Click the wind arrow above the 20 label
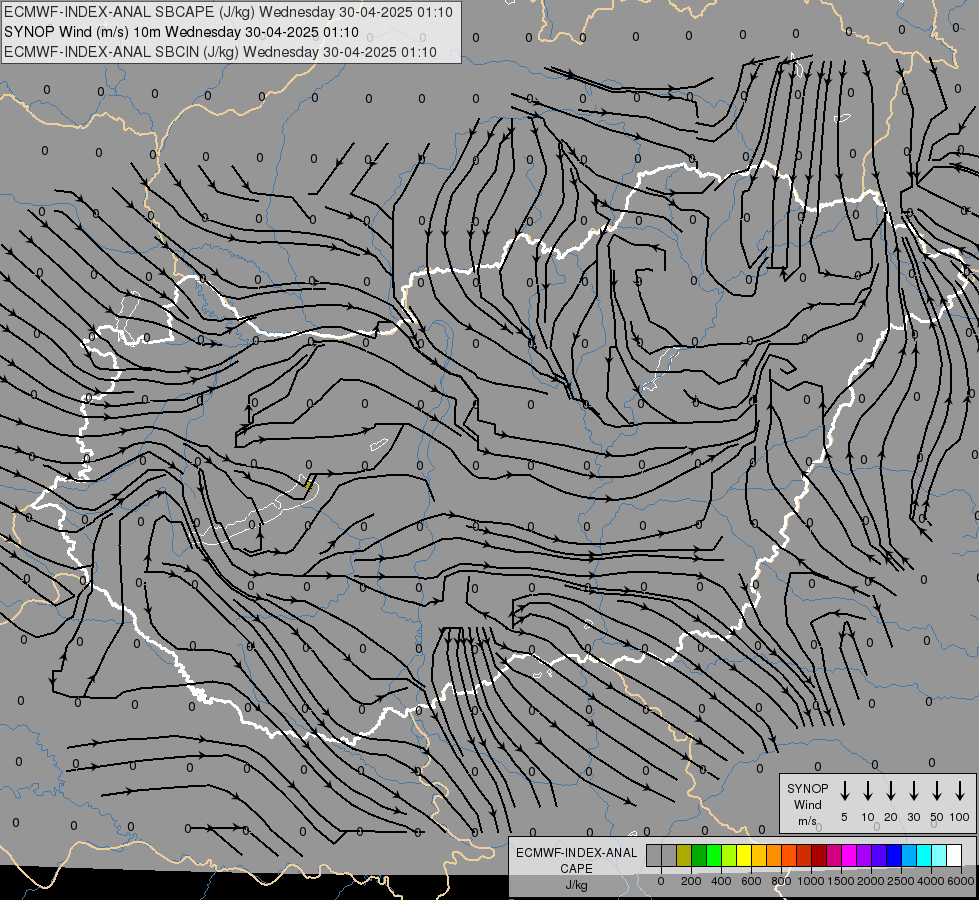979x900 pixels. point(891,791)
